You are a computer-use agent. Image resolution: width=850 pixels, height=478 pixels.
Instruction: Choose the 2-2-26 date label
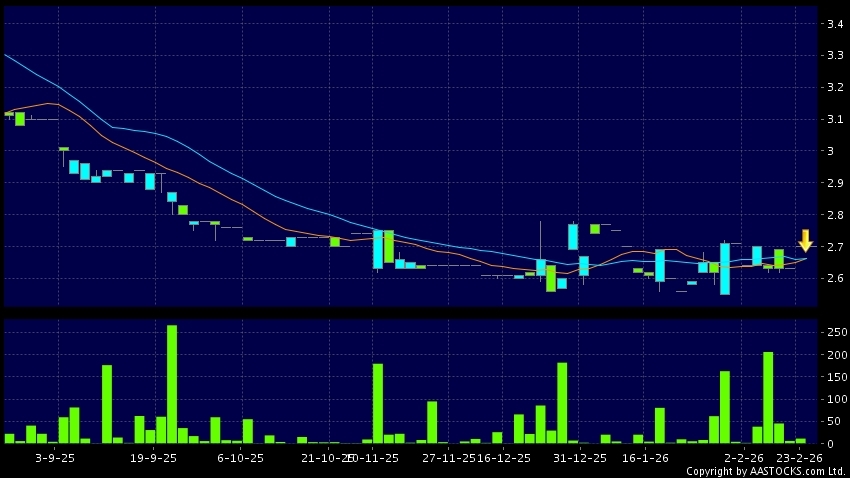[x=744, y=457]
